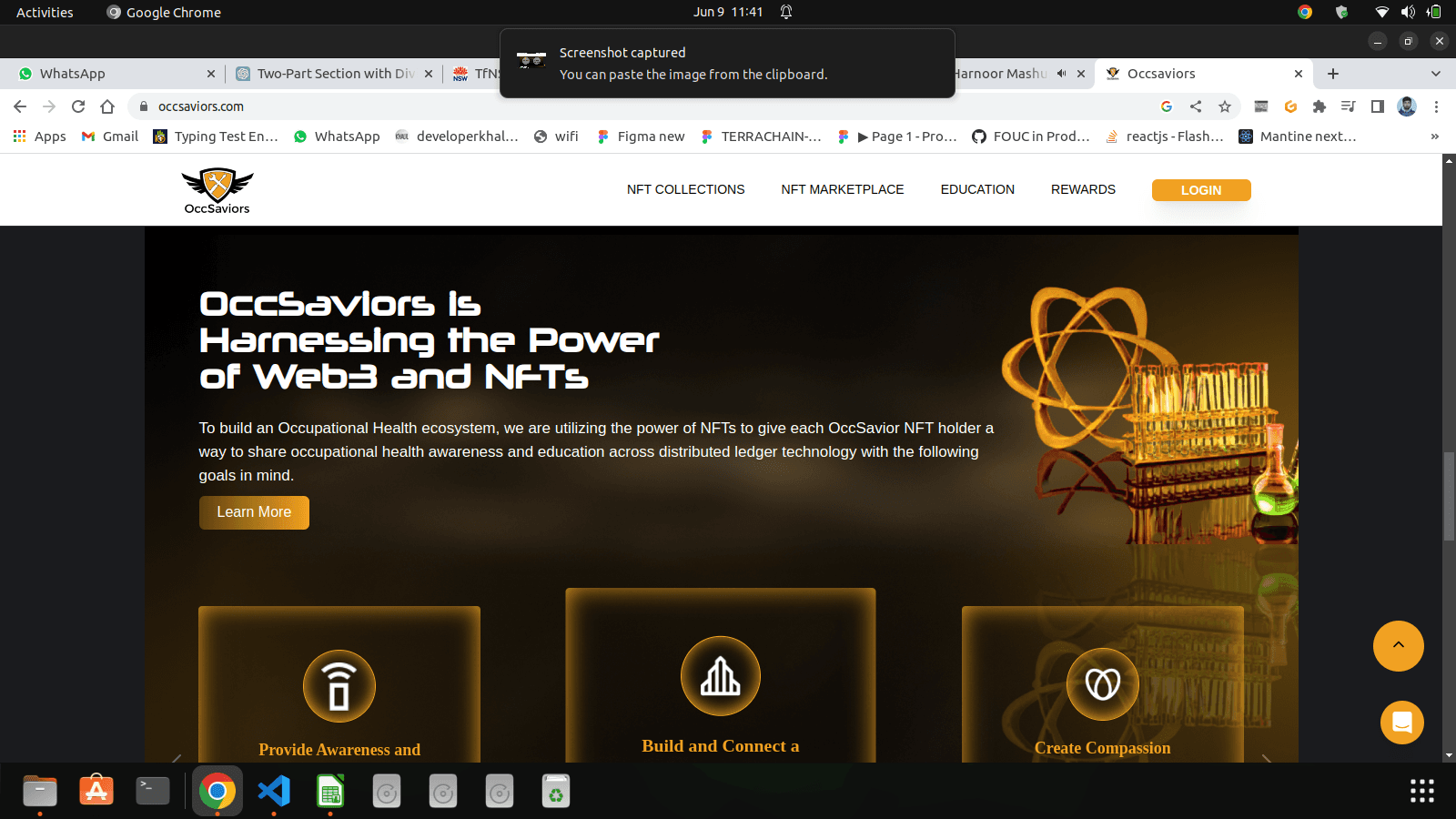Open EDUCATION menu item
1456x819 pixels.
(977, 189)
